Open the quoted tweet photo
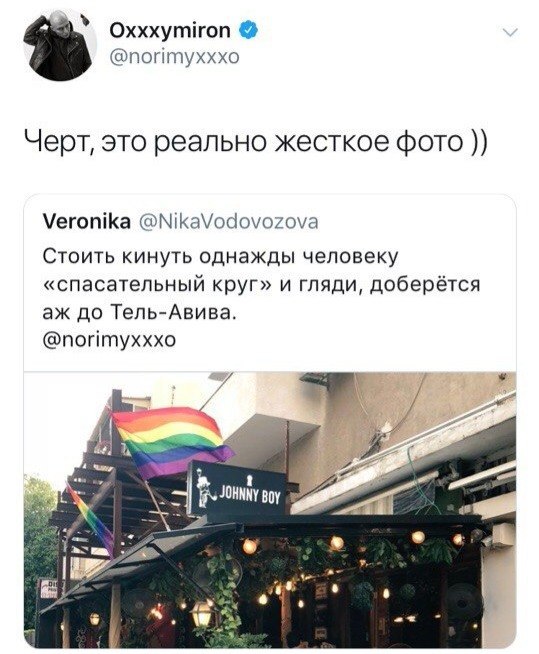Screen dimensions: 539x654 click(x=270, y=510)
